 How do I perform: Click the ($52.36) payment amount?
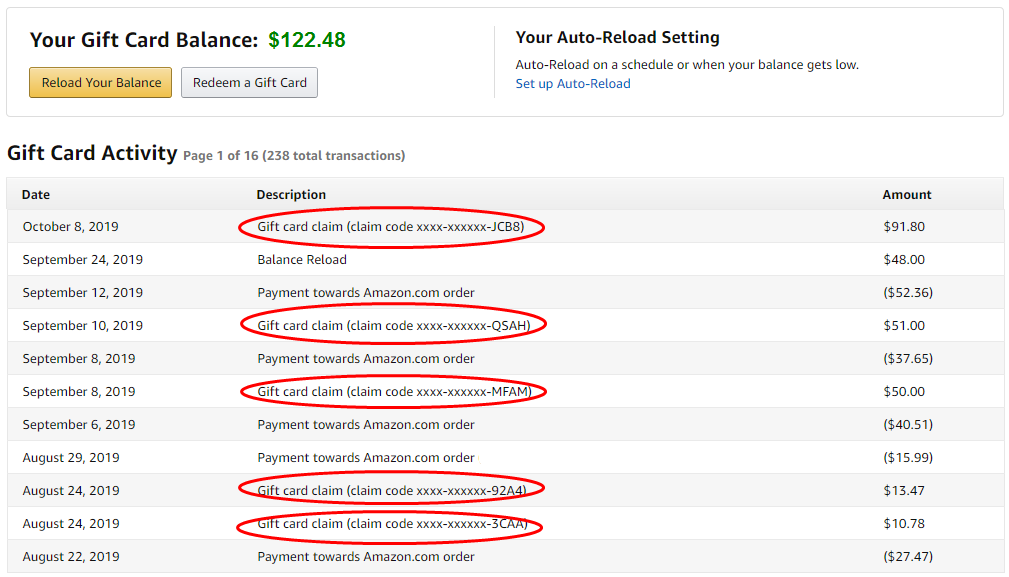tap(908, 293)
